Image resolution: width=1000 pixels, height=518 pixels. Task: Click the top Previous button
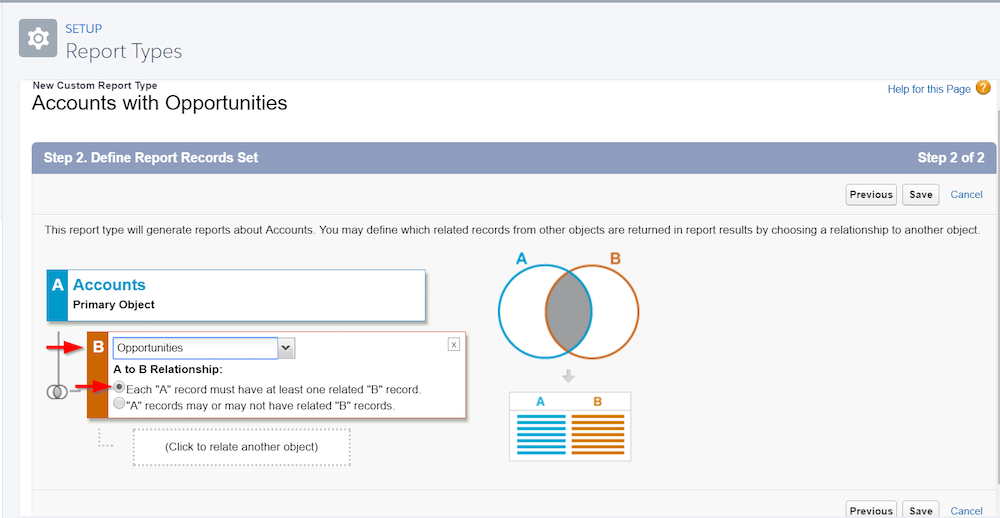(871, 195)
